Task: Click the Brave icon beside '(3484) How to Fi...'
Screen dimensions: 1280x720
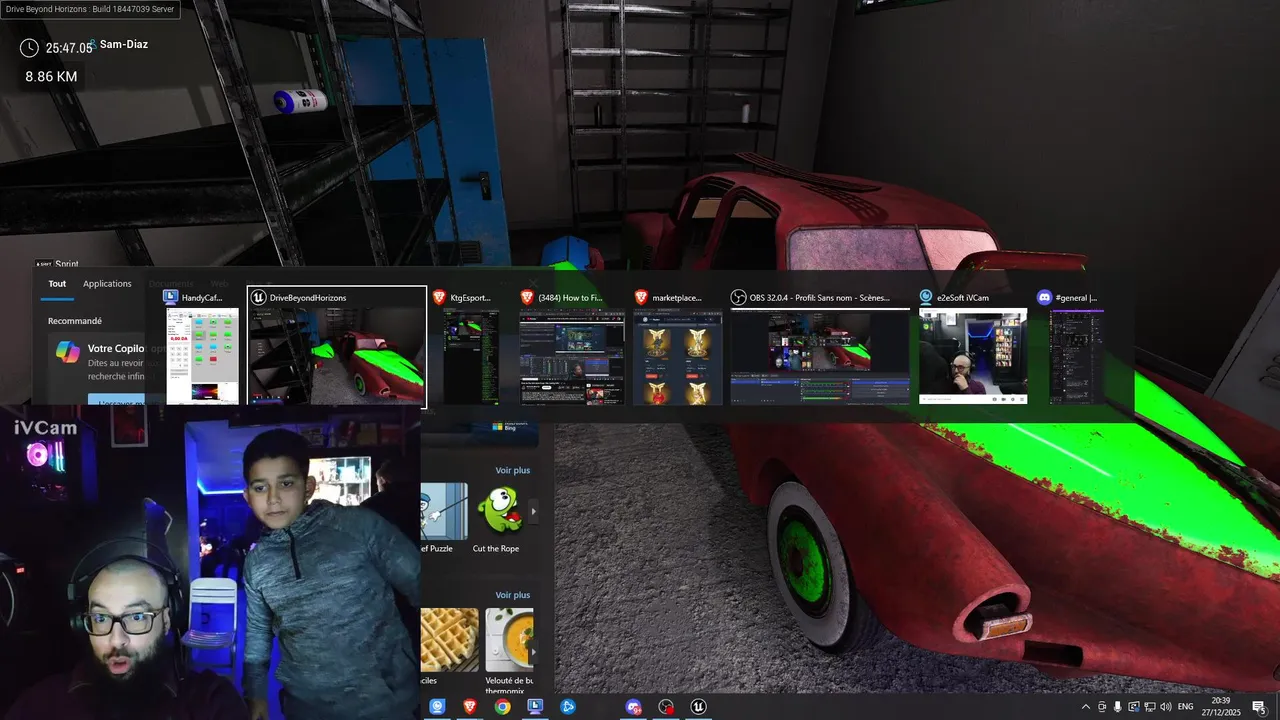Action: [x=527, y=297]
